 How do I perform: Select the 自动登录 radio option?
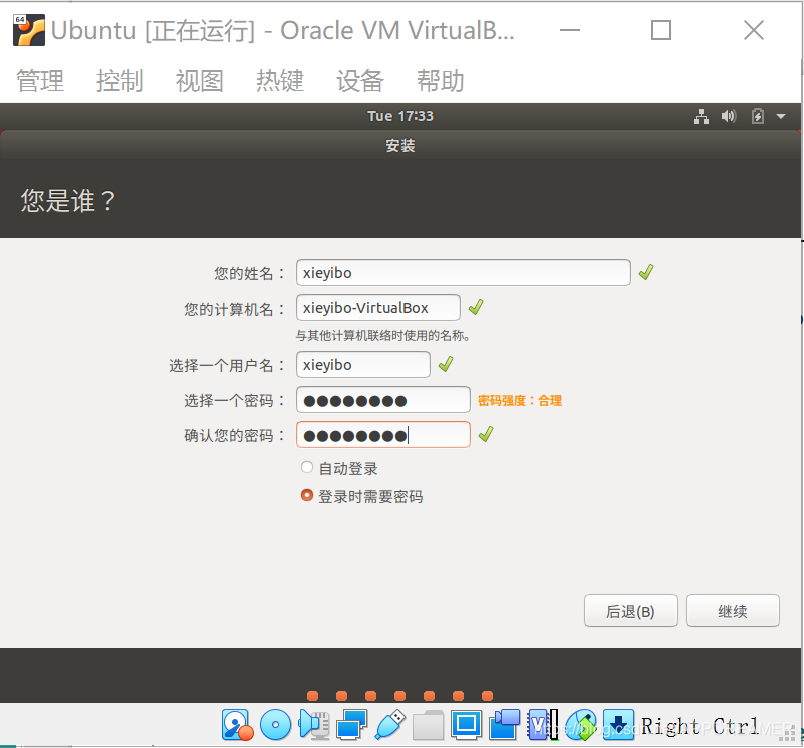point(307,467)
